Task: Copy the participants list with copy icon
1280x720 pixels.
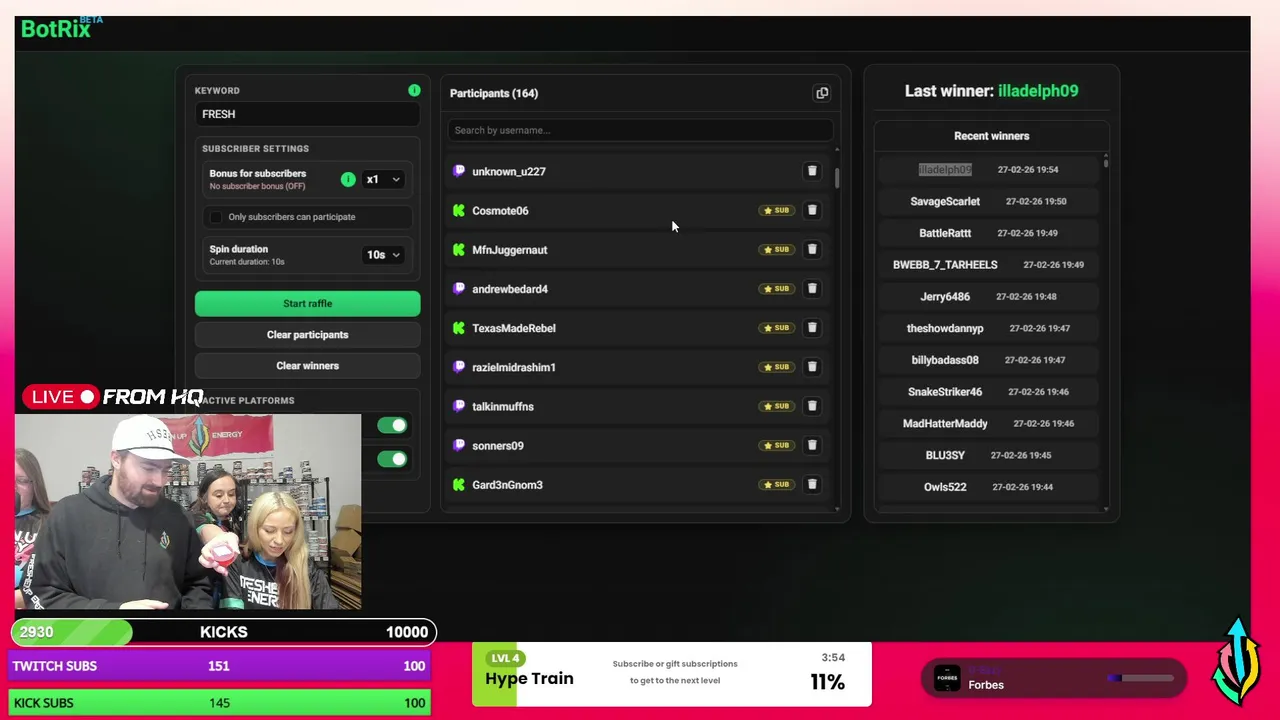Action: 822,93
